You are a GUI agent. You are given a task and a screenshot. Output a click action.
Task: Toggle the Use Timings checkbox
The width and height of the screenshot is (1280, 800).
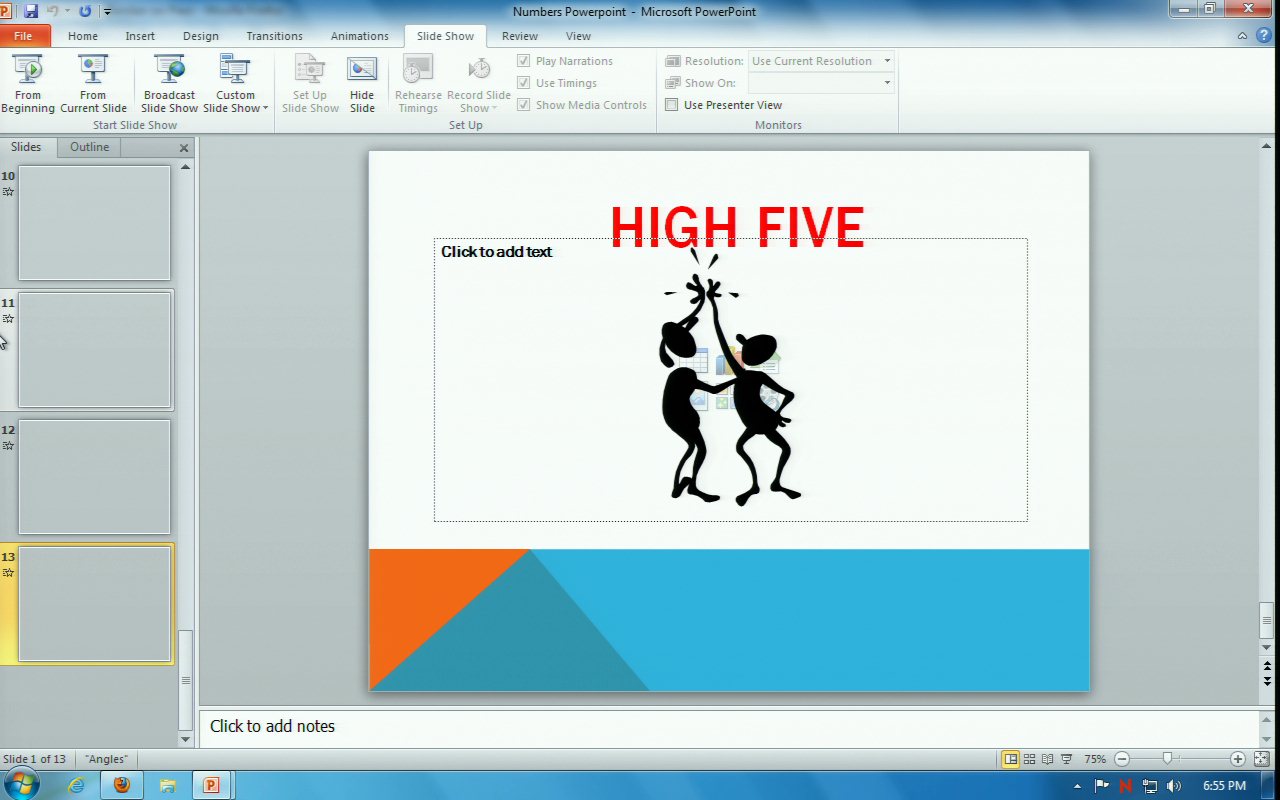pyautogui.click(x=524, y=83)
